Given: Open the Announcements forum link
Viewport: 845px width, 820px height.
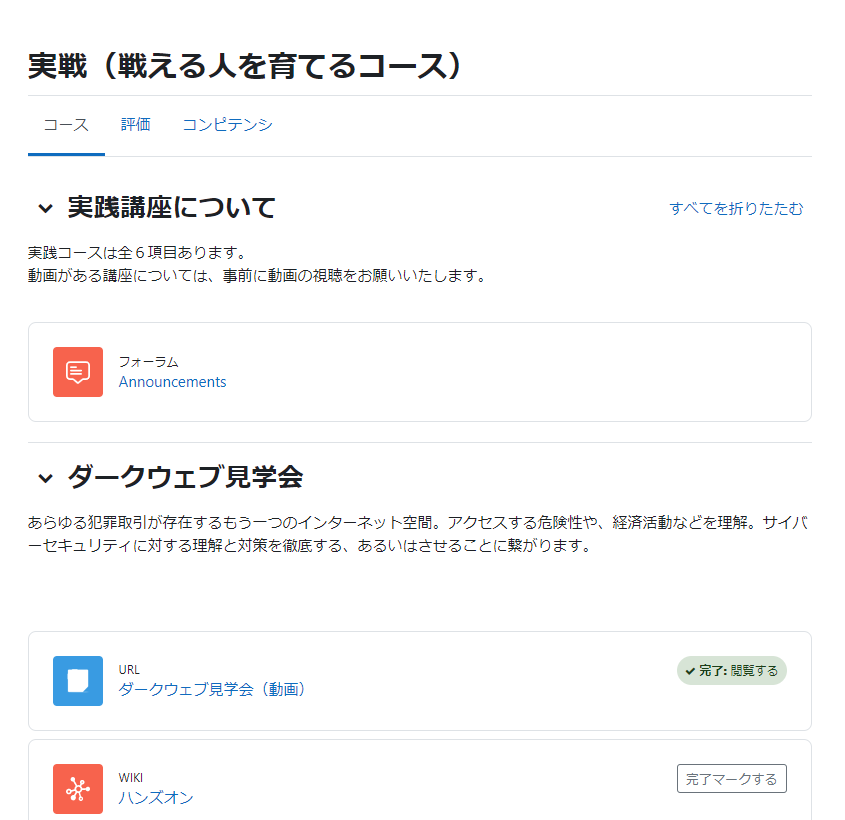Looking at the screenshot, I should [172, 381].
